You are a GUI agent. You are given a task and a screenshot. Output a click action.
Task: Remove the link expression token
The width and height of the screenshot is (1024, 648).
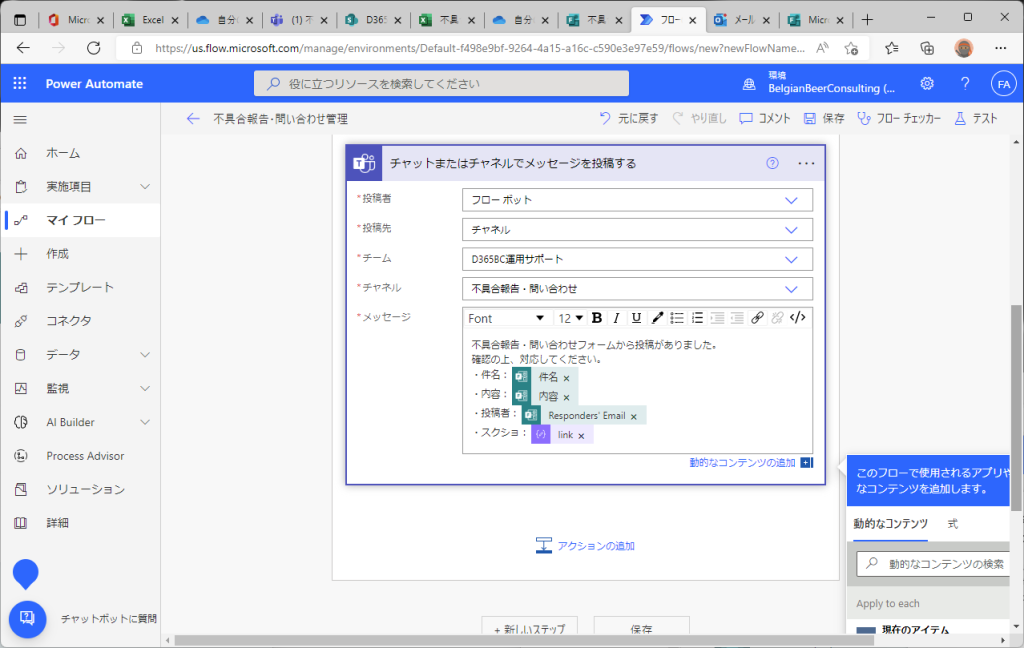coord(581,436)
